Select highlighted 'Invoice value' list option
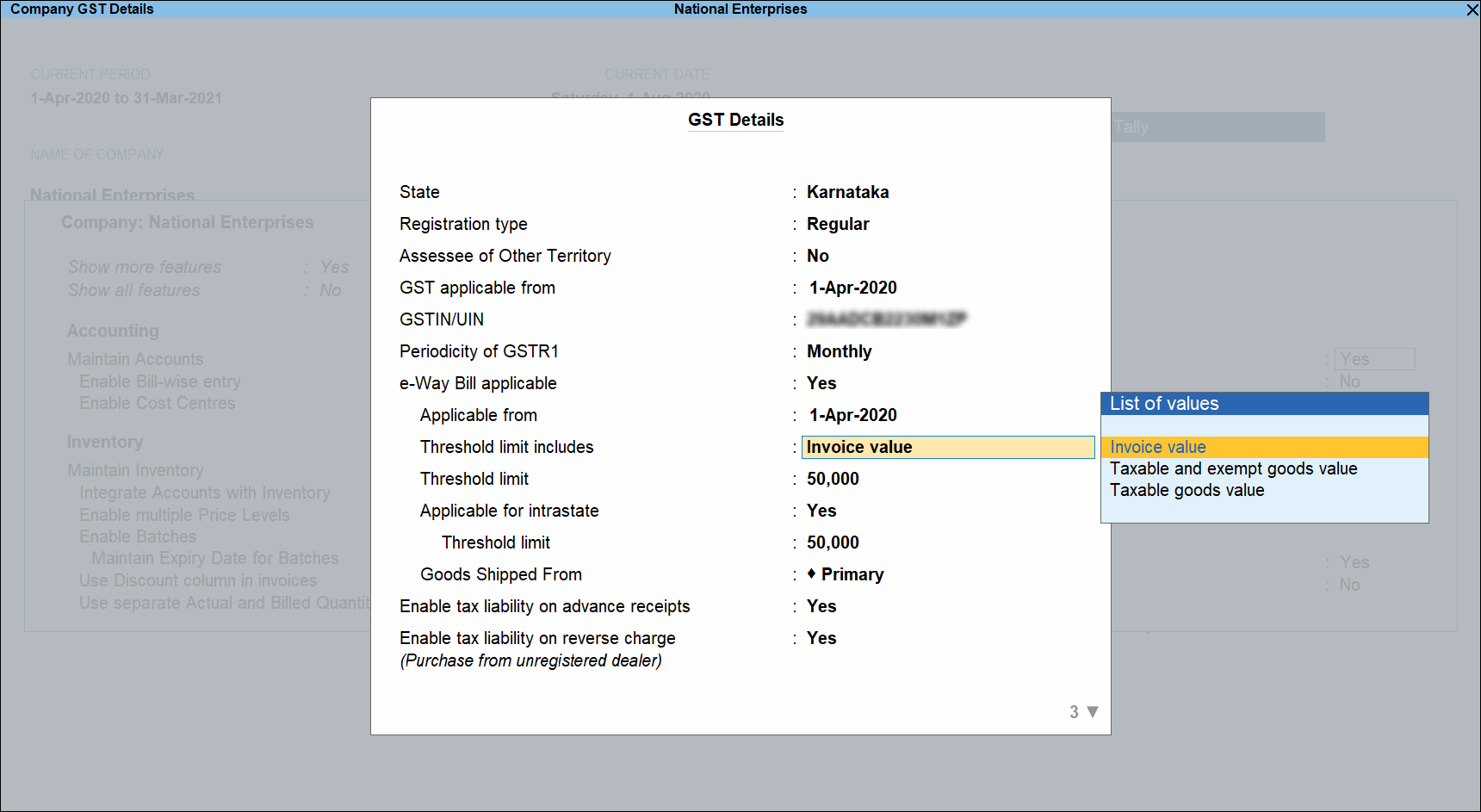This screenshot has width=1481, height=812. pos(1157,447)
